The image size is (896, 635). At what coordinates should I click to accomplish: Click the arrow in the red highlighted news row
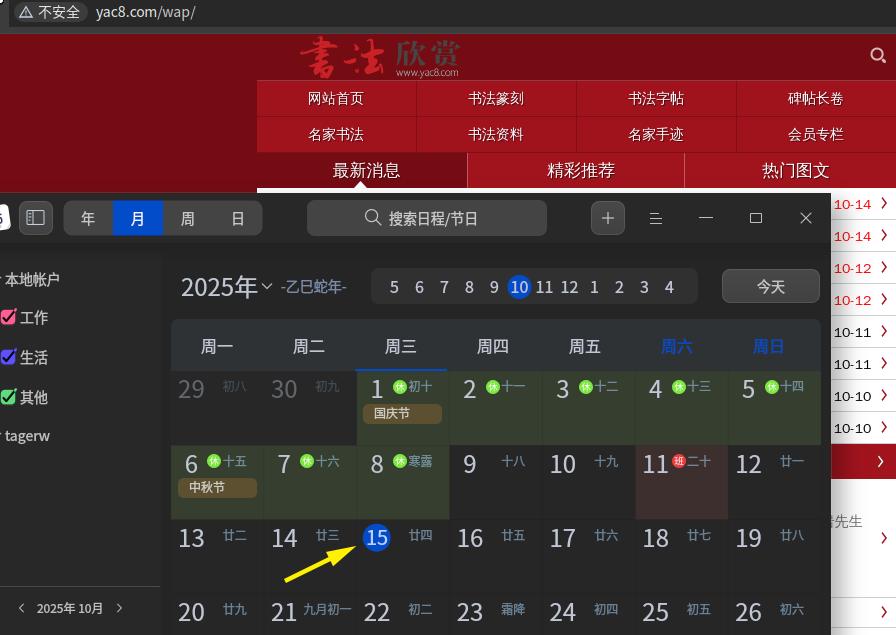(880, 461)
